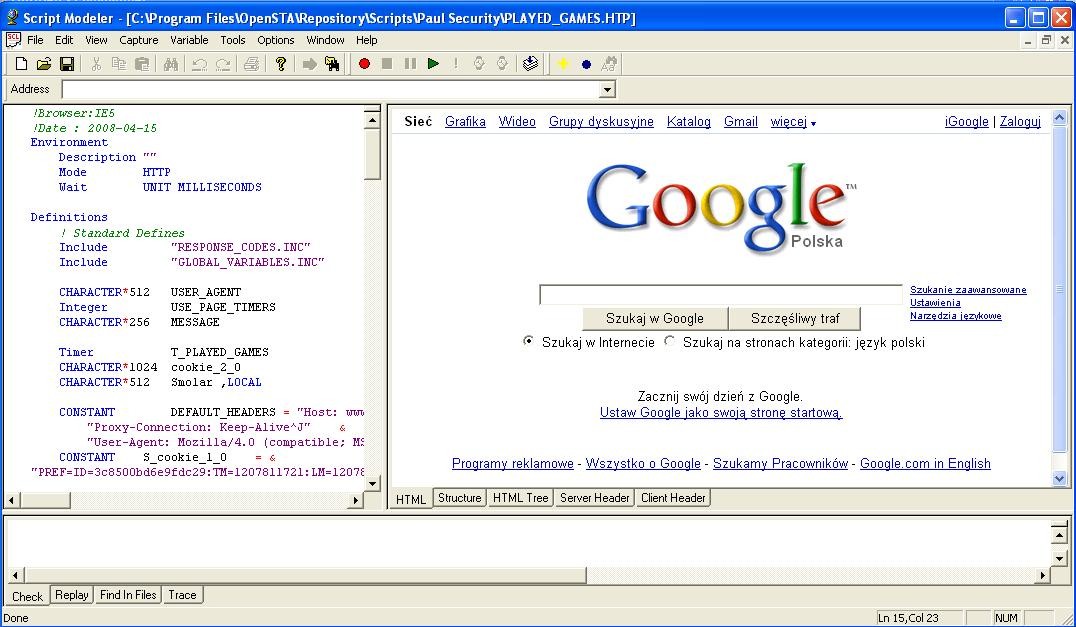Open the Zaloguj link
Image resolution: width=1076 pixels, height=627 pixels.
click(x=1020, y=121)
